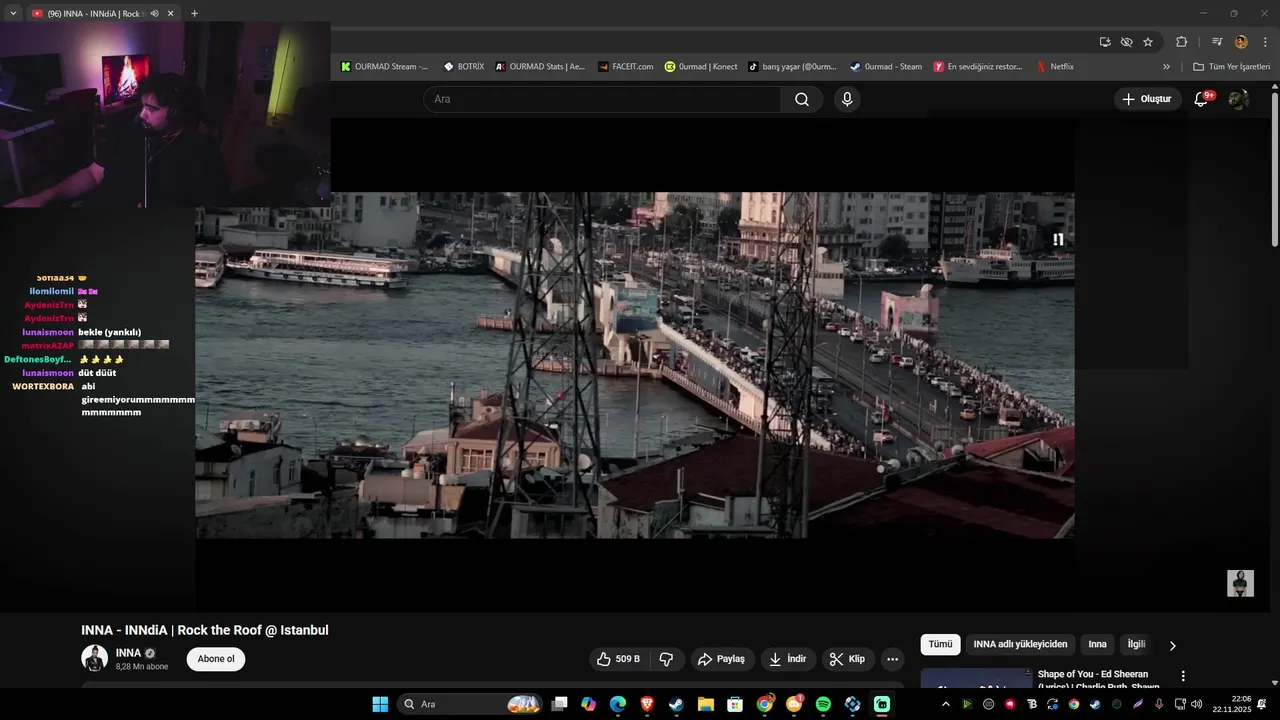Open Copilot from the taskbar
Viewport: 1280px width, 720px height.
[x=588, y=704]
